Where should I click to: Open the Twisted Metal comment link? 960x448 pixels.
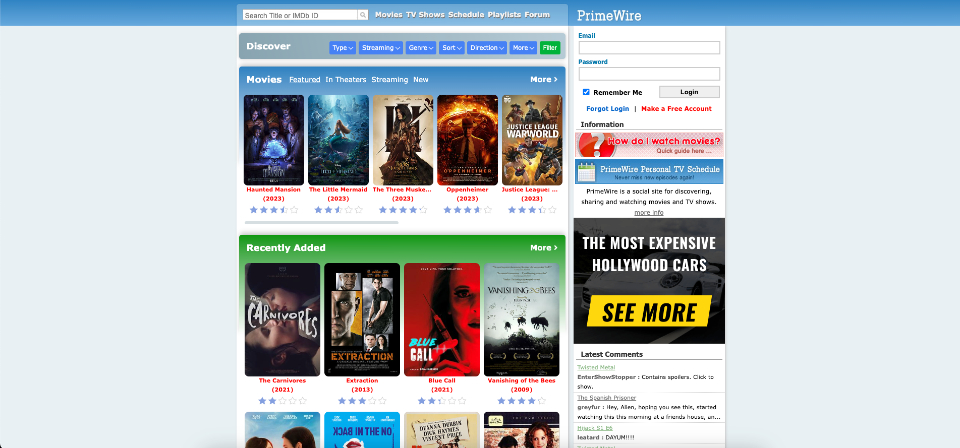(x=596, y=367)
